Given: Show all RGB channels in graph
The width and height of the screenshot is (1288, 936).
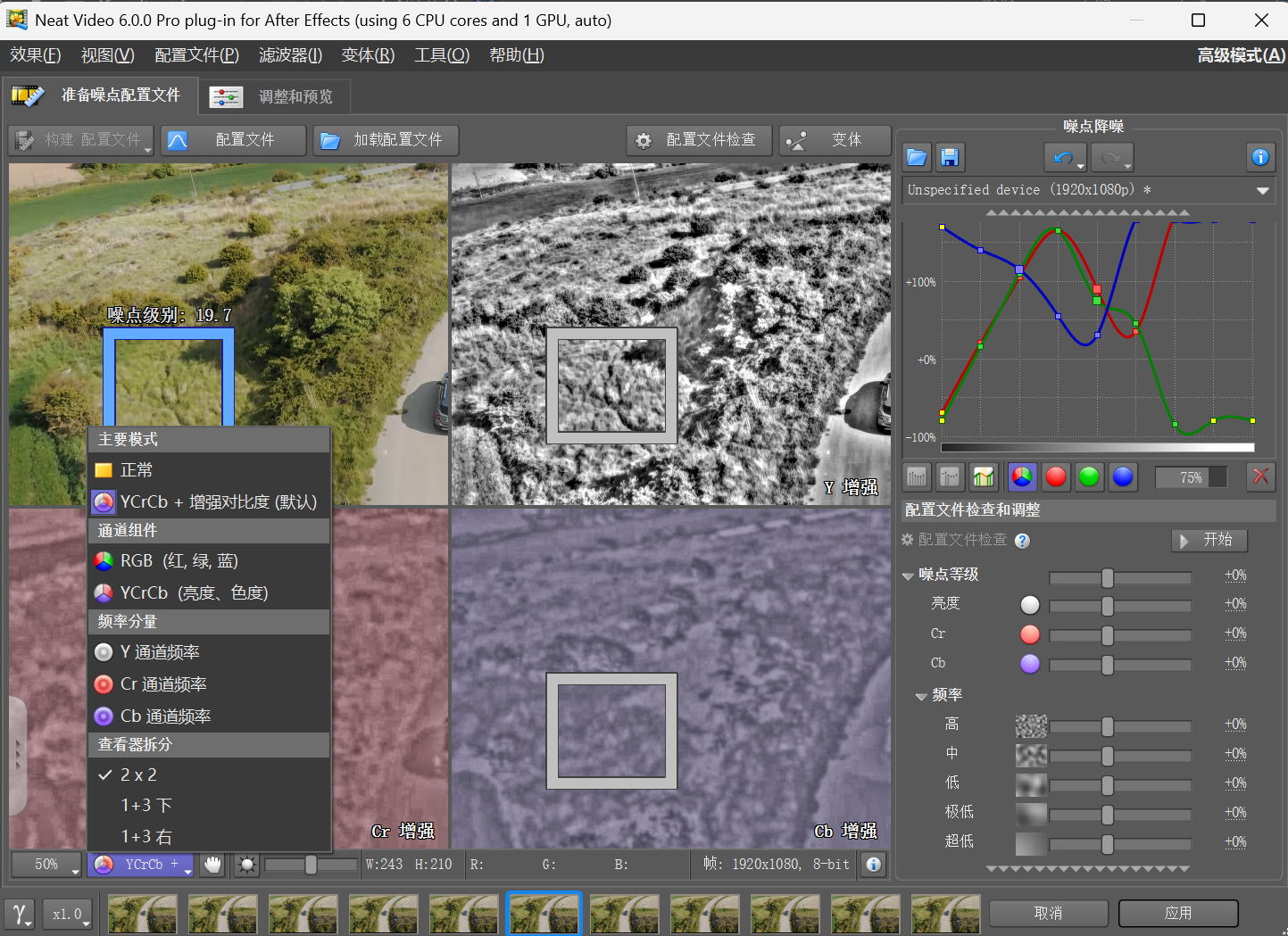Looking at the screenshot, I should (x=1022, y=477).
